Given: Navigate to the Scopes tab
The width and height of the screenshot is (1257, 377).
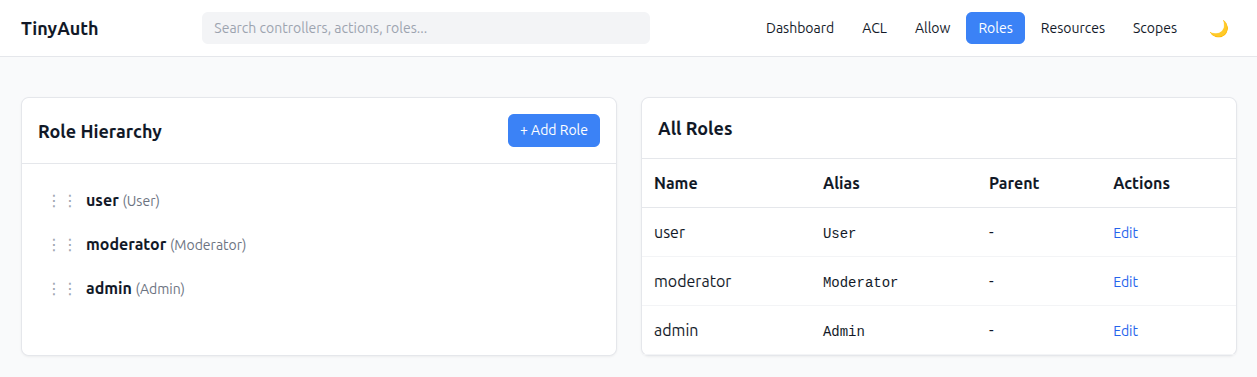Looking at the screenshot, I should point(1155,28).
